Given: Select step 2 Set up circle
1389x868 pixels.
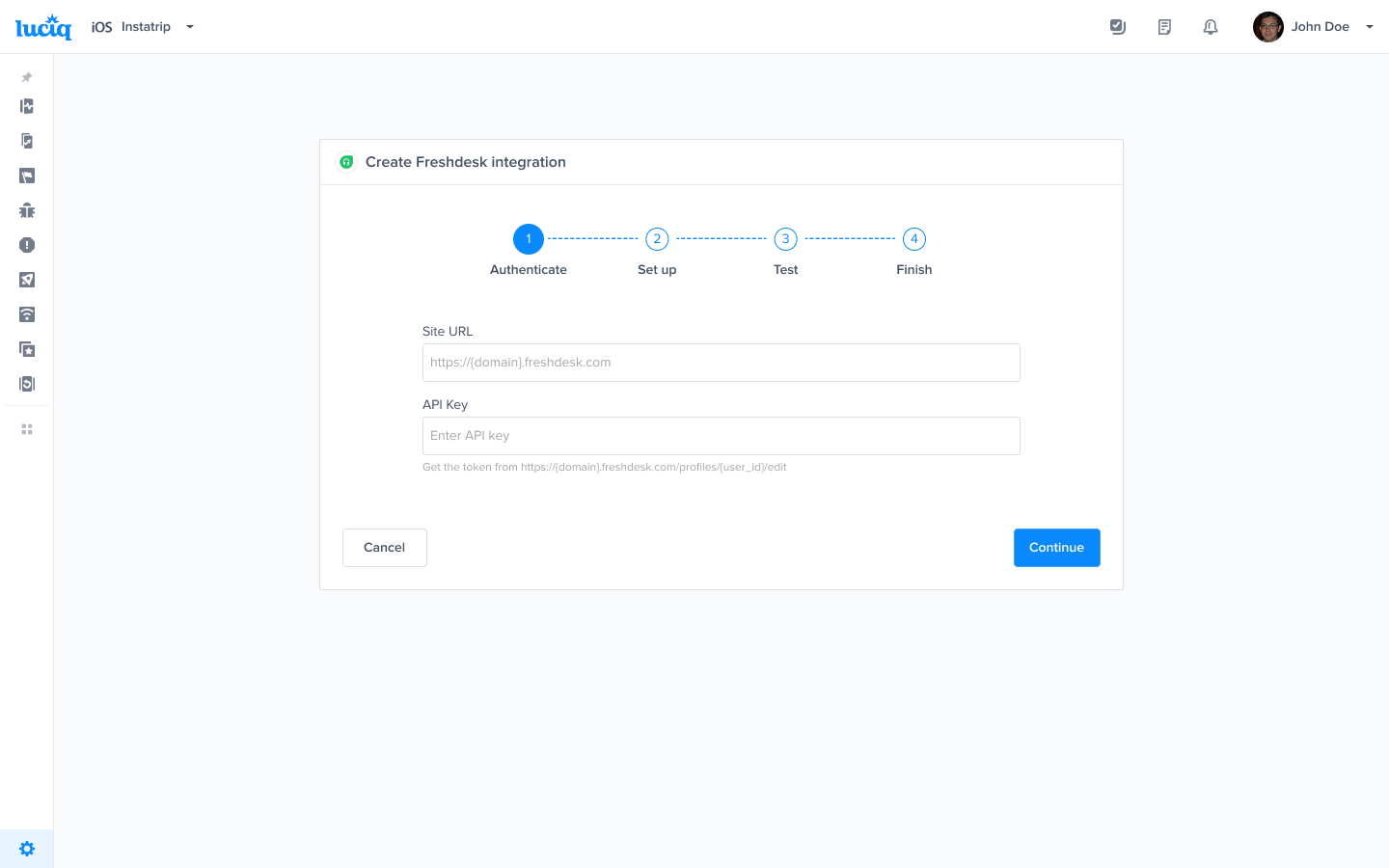Looking at the screenshot, I should click(657, 239).
